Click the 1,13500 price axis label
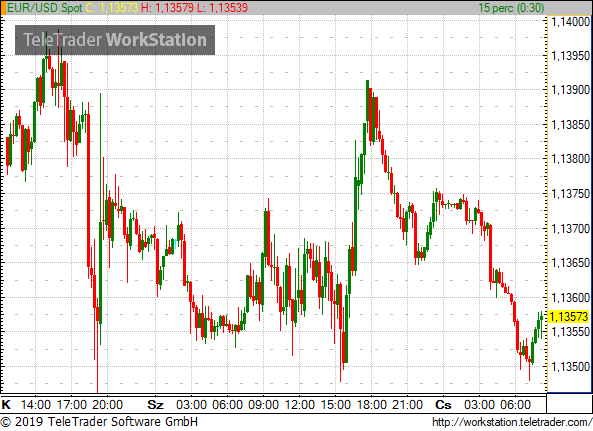The height and width of the screenshot is (431, 593). point(571,366)
